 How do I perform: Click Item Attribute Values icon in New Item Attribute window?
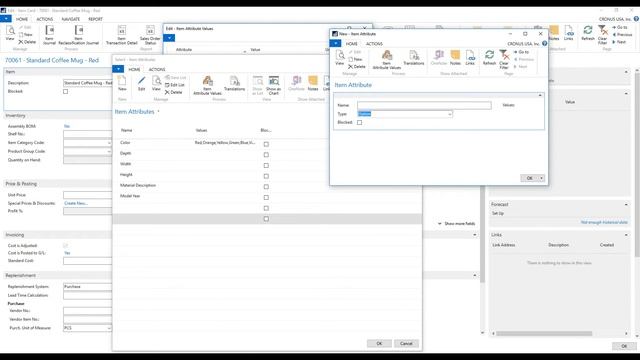tap(387, 59)
